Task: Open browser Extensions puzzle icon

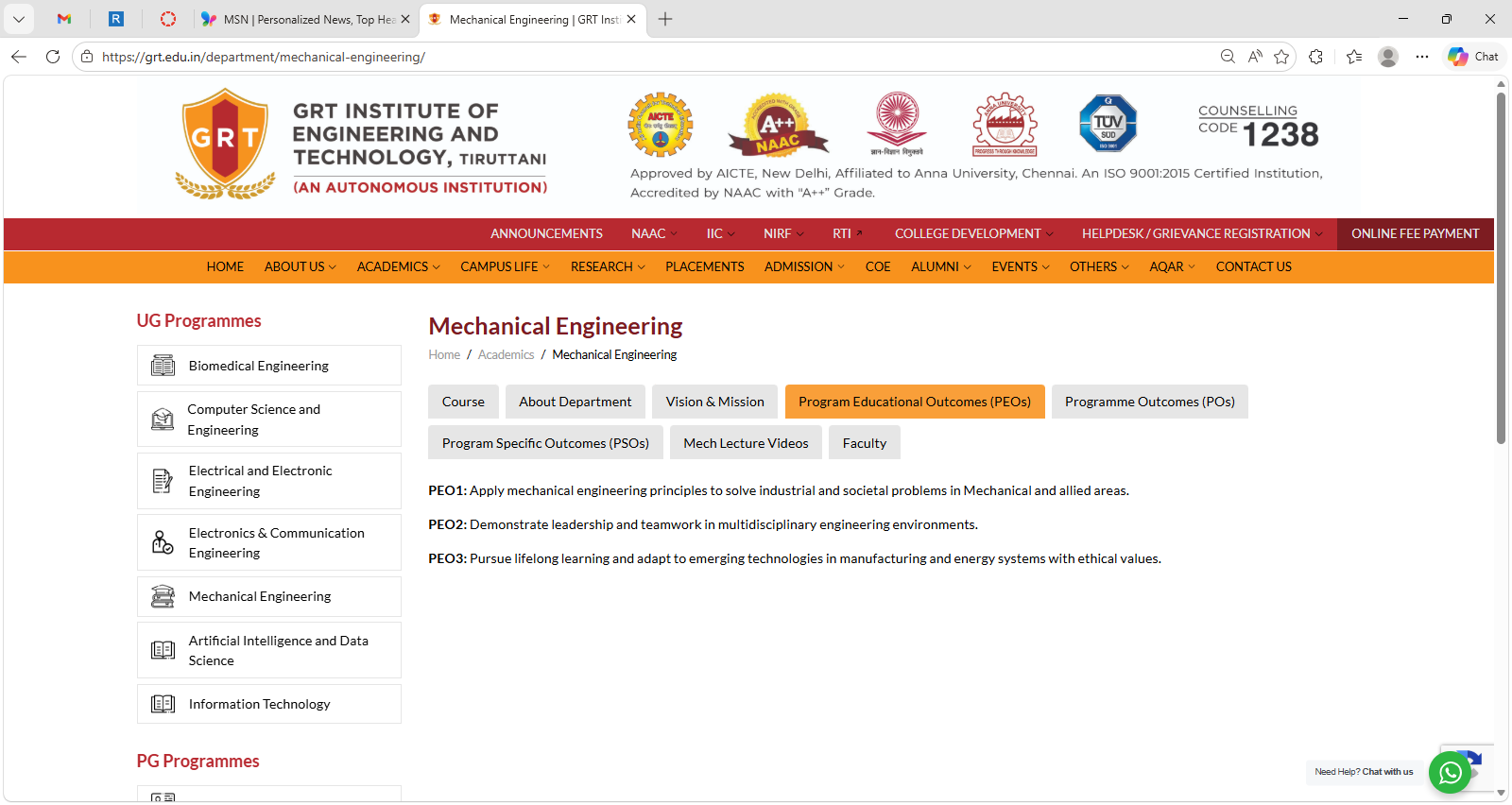Action: tap(1315, 57)
